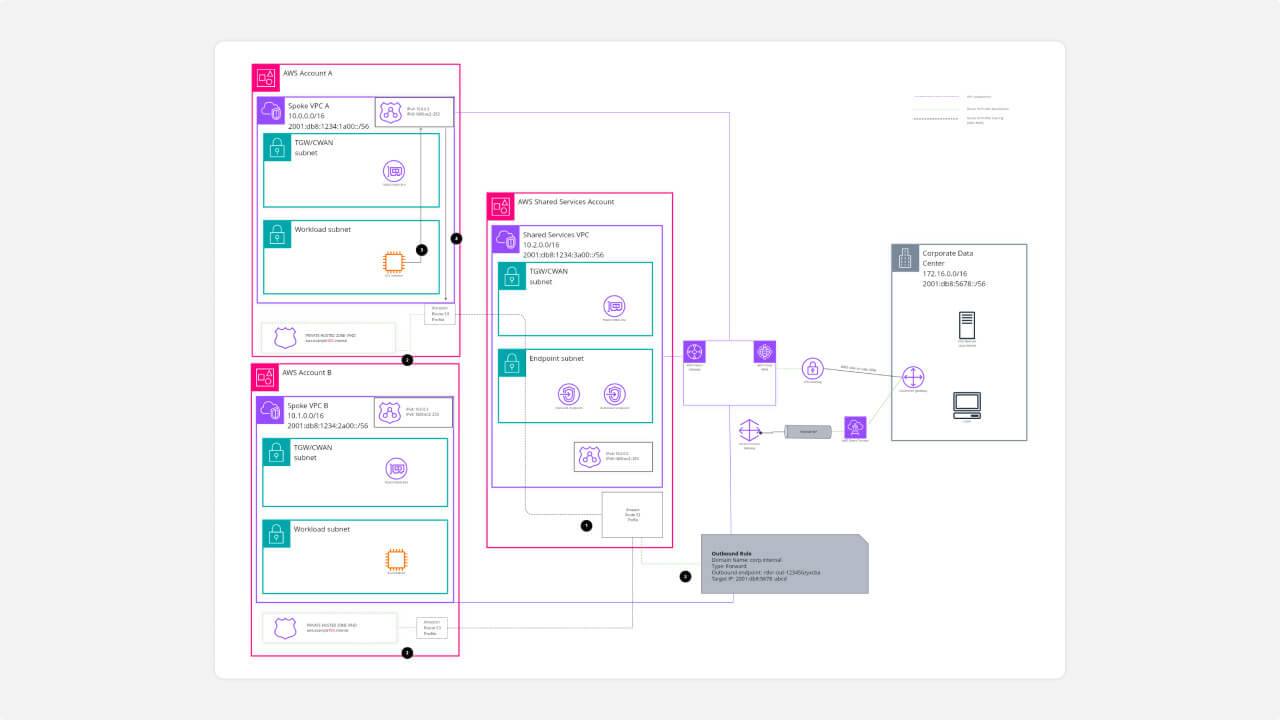Click the outbound endpoint icon in Endpoint subnet
Viewport: 1280px width, 720px height.
(614, 394)
